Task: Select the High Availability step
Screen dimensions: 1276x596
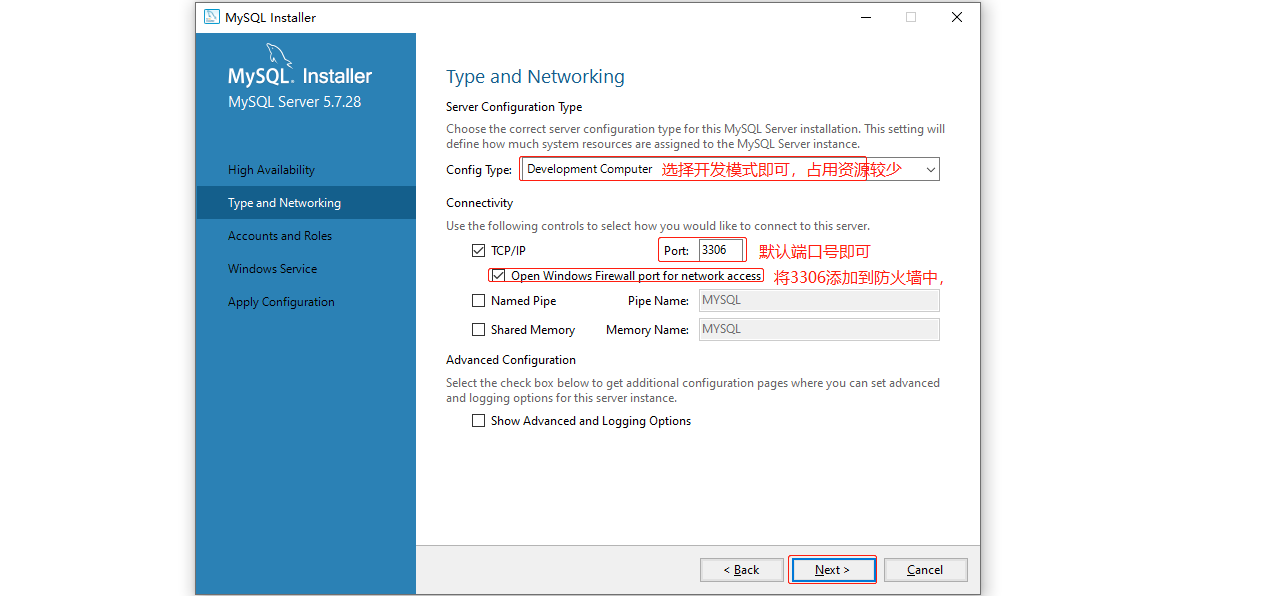Action: click(x=271, y=170)
